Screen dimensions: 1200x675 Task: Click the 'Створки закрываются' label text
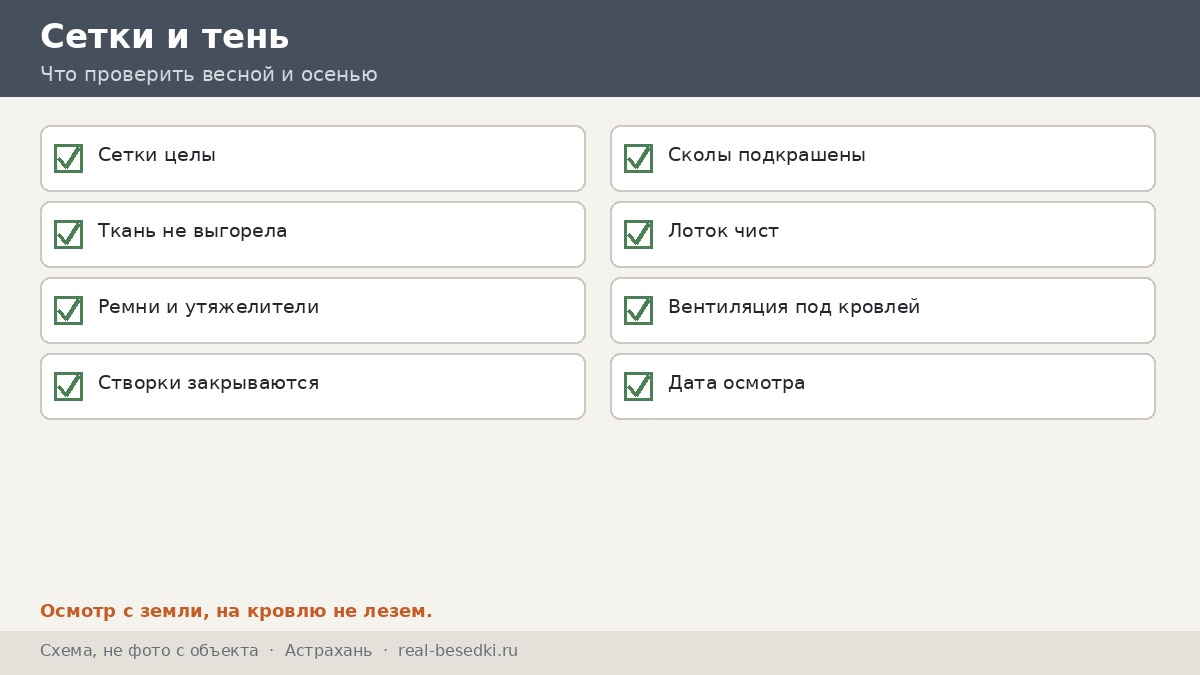tap(208, 384)
